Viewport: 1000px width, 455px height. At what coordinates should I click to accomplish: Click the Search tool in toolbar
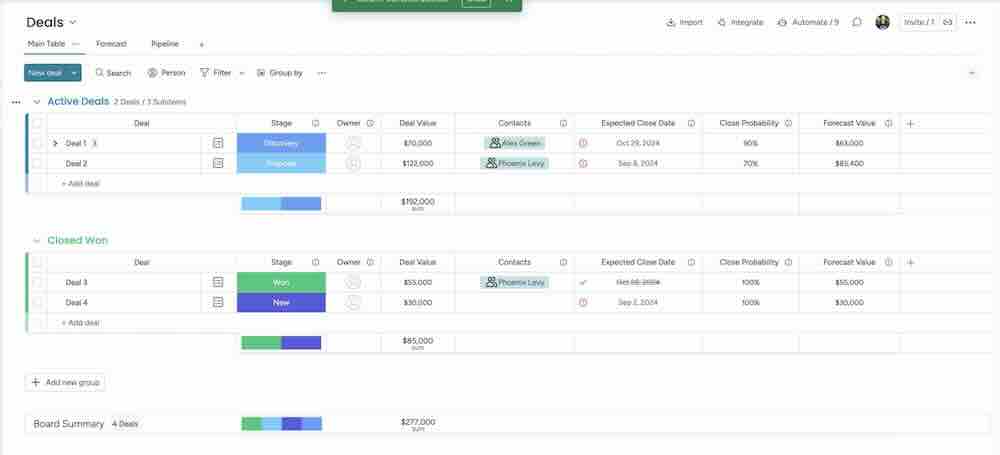point(113,73)
